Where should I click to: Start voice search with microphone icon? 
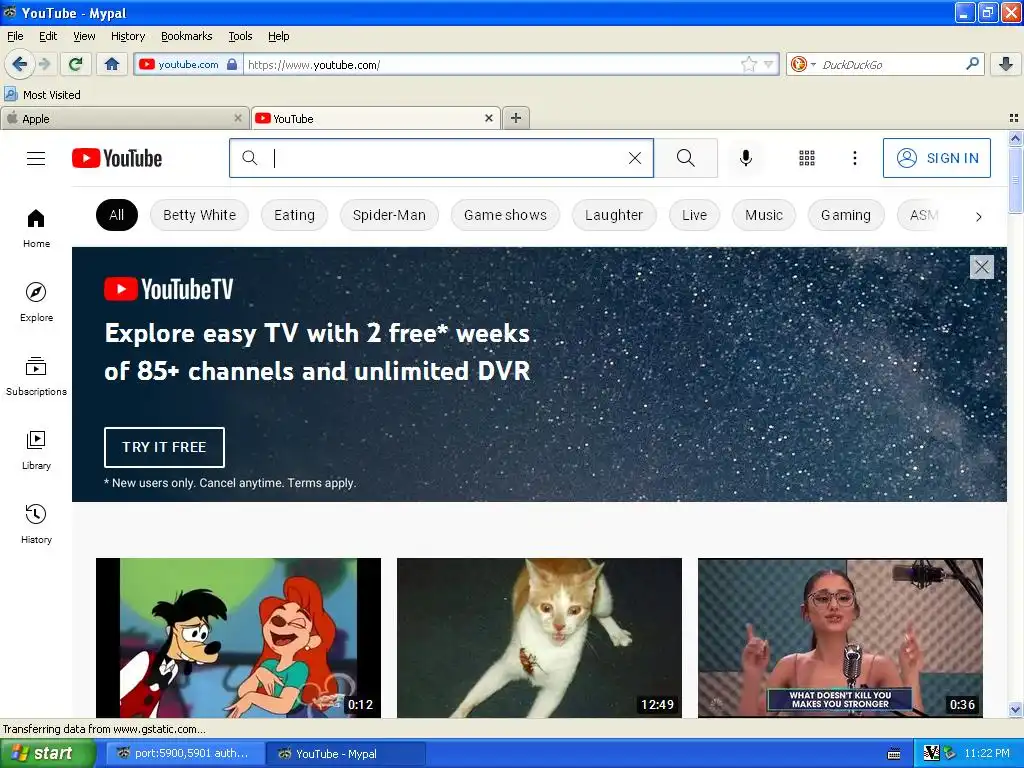pos(746,158)
